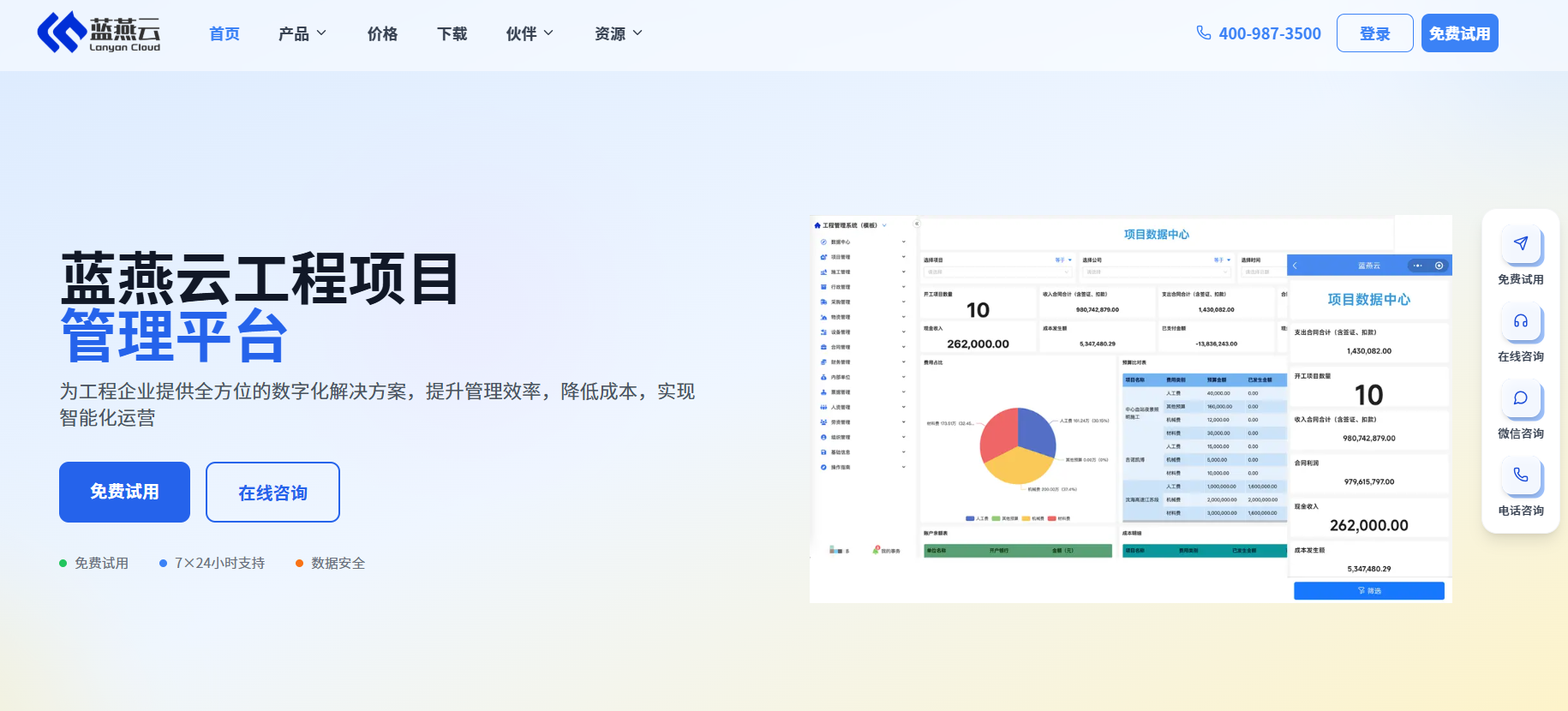Click the orange dot beside 数据安全
1568x711 pixels.
299,564
